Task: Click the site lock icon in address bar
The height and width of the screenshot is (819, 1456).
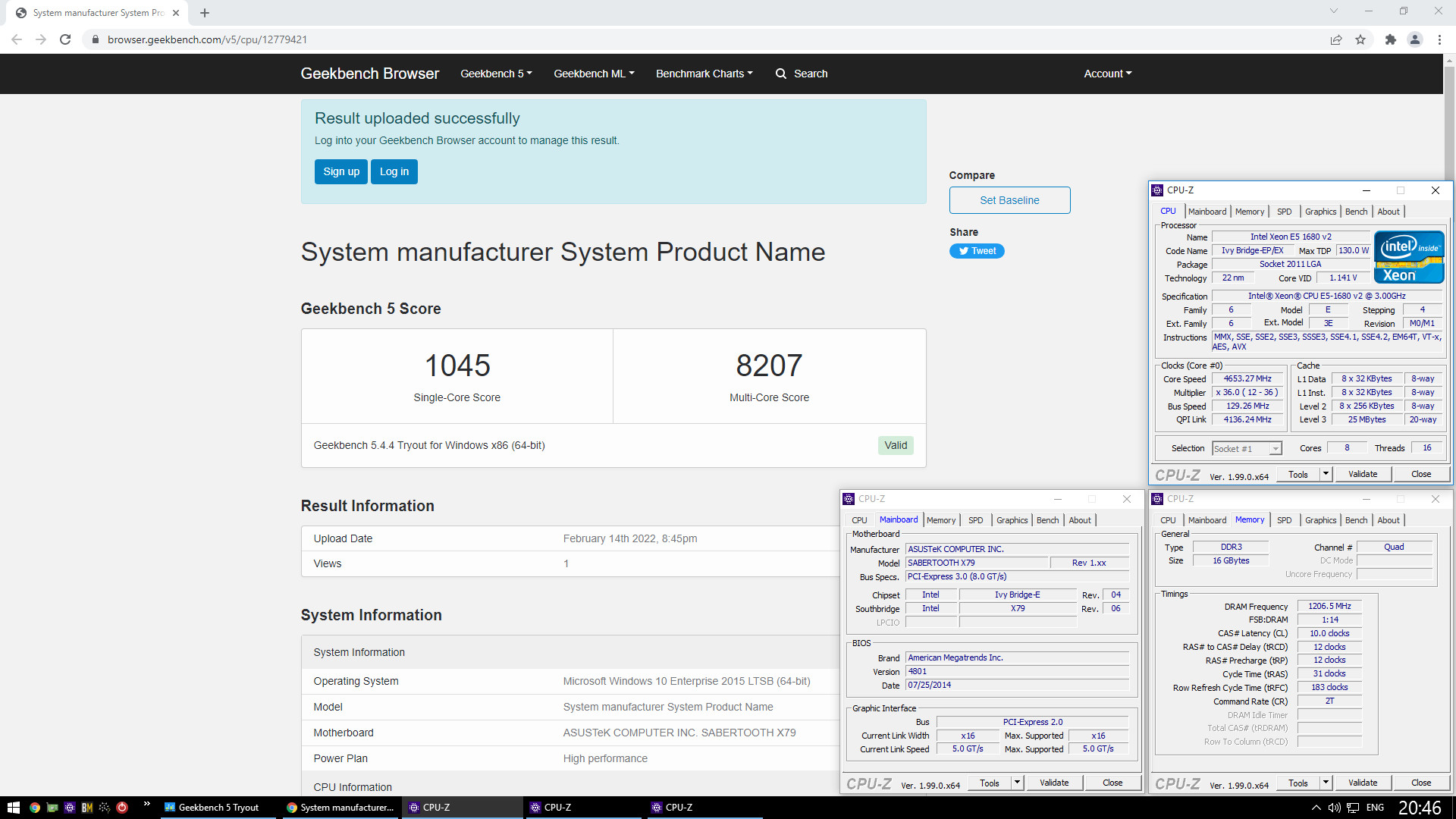Action: coord(95,39)
